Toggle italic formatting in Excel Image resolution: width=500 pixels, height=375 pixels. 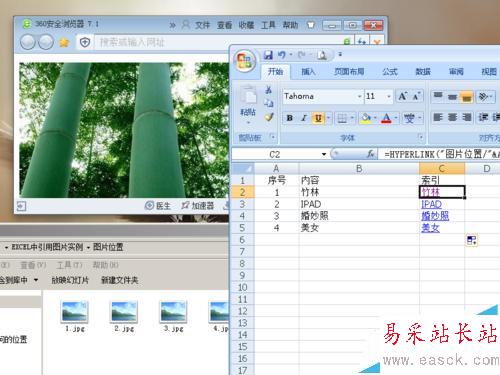click(x=304, y=118)
